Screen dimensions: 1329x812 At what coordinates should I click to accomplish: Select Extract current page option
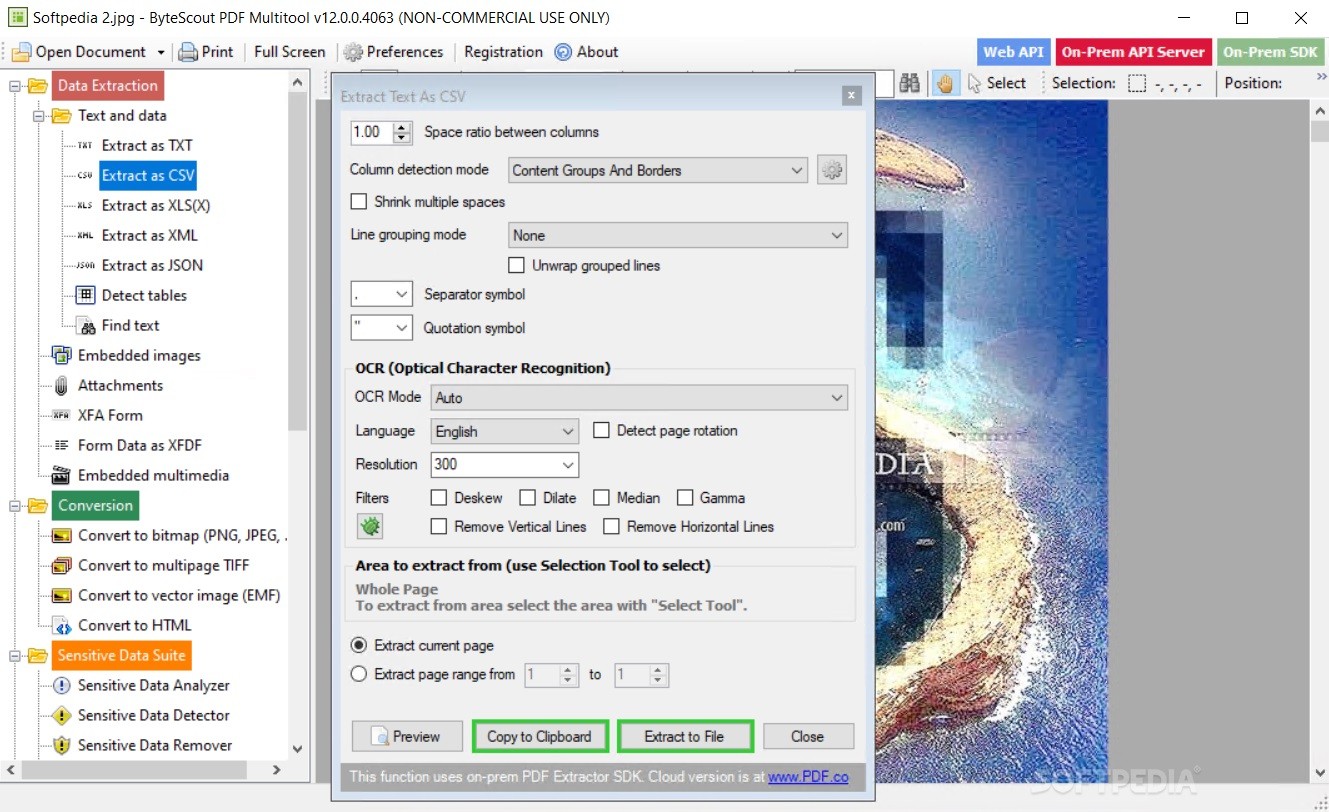pos(359,646)
